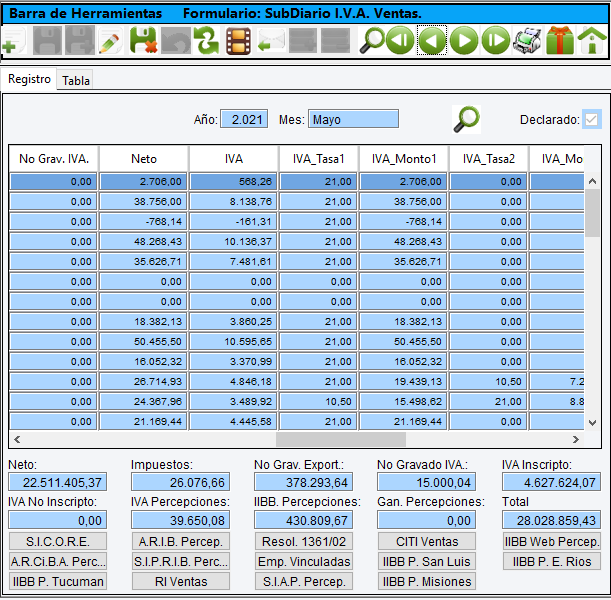Click the edit pencil icon
The image size is (611, 600).
(x=110, y=40)
